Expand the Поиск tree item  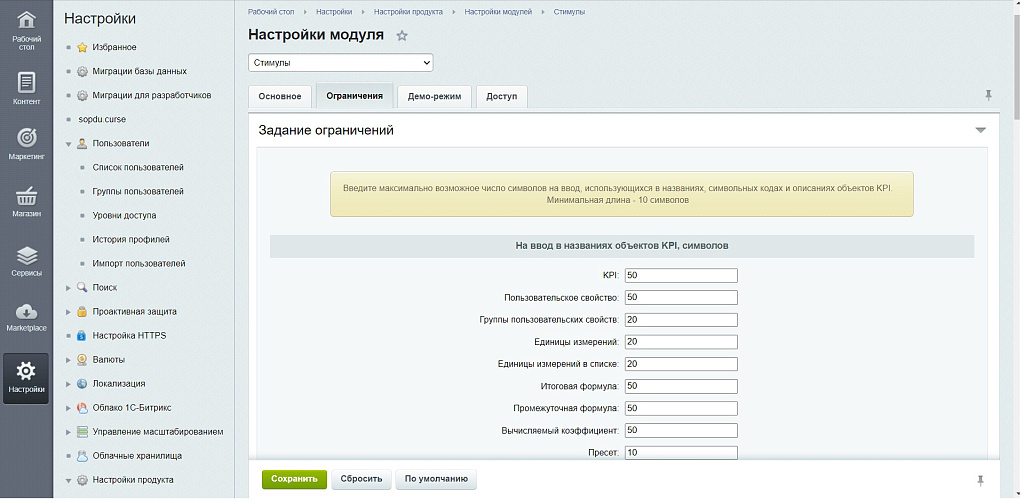(69, 288)
